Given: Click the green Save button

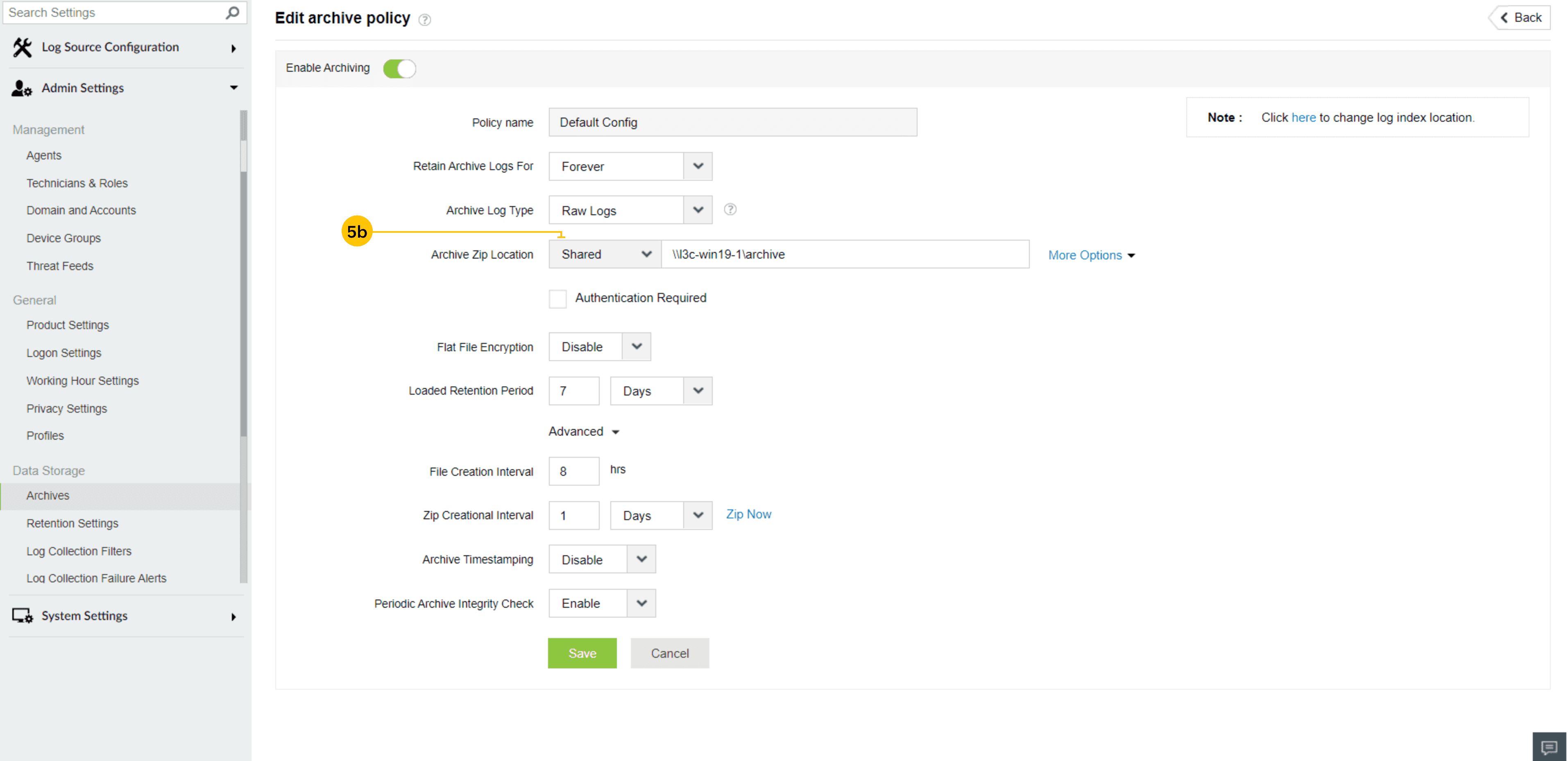Looking at the screenshot, I should click(x=582, y=653).
